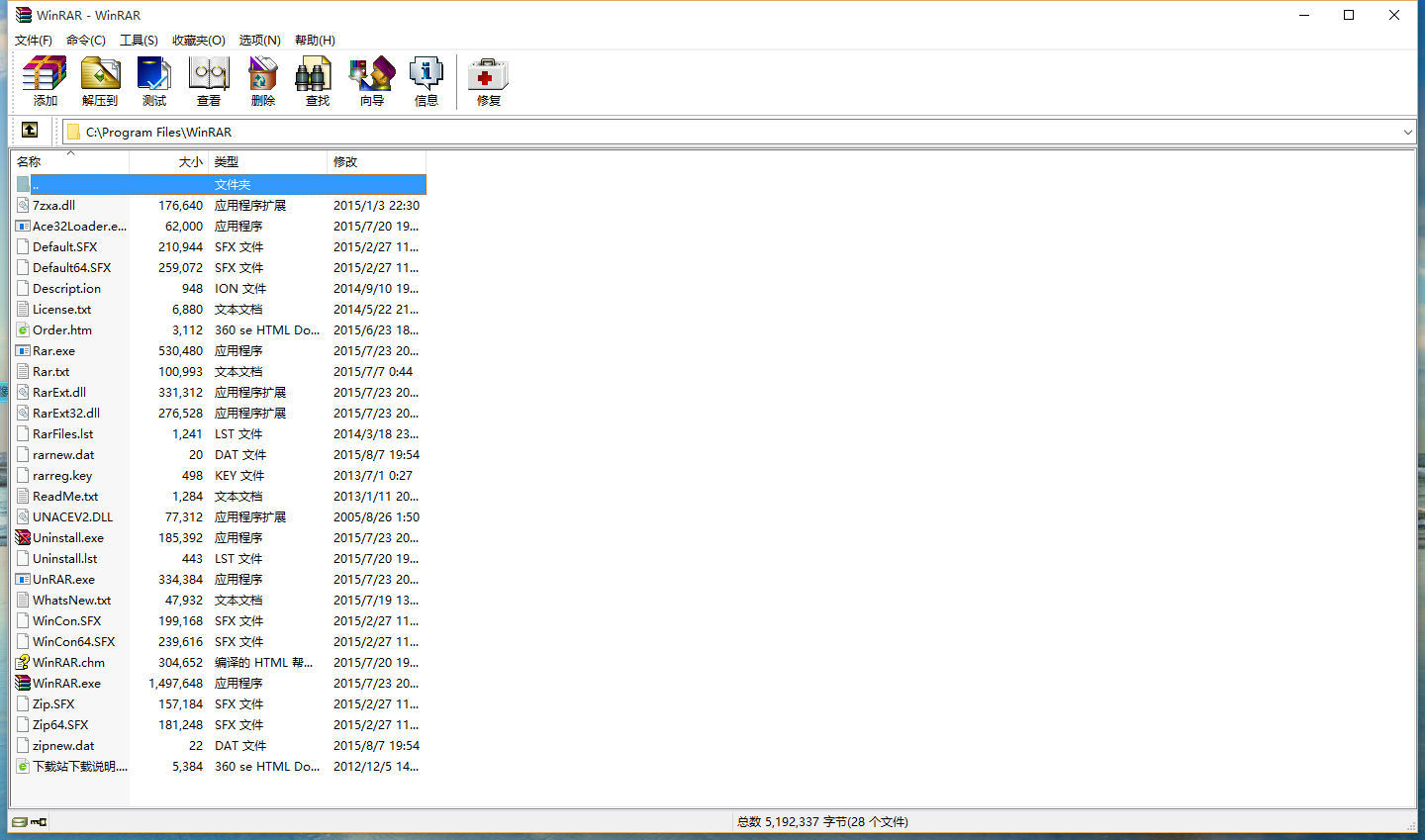Click the 下载站下载说明 file icon
This screenshot has height=840, width=1425.
click(x=23, y=767)
